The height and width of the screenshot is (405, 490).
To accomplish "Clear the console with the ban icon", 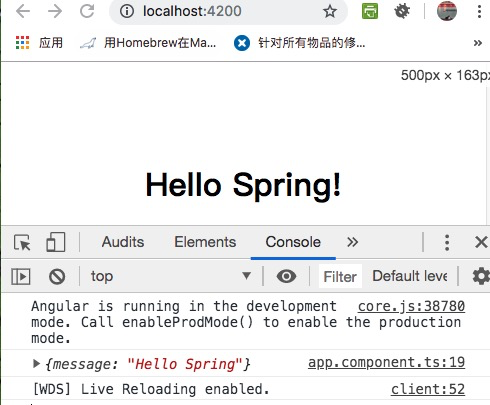I will coord(57,276).
